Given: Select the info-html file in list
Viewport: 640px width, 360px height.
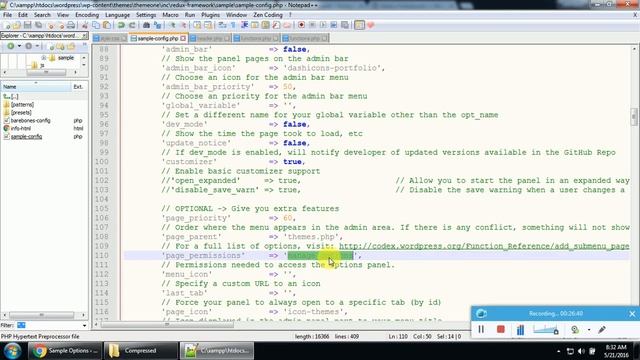Looking at the screenshot, I should pos(21,128).
